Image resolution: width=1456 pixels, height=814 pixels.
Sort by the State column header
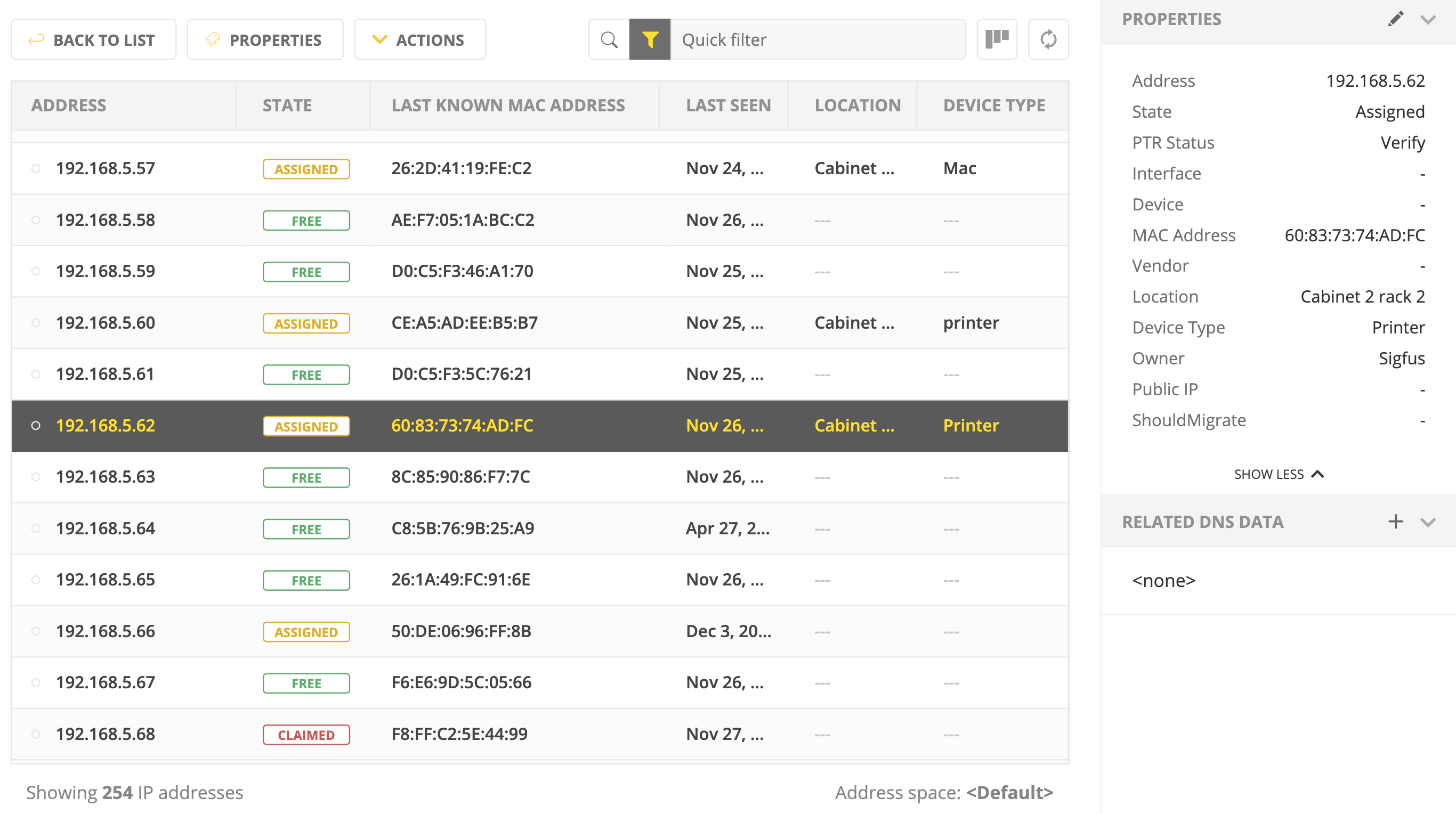pos(287,105)
